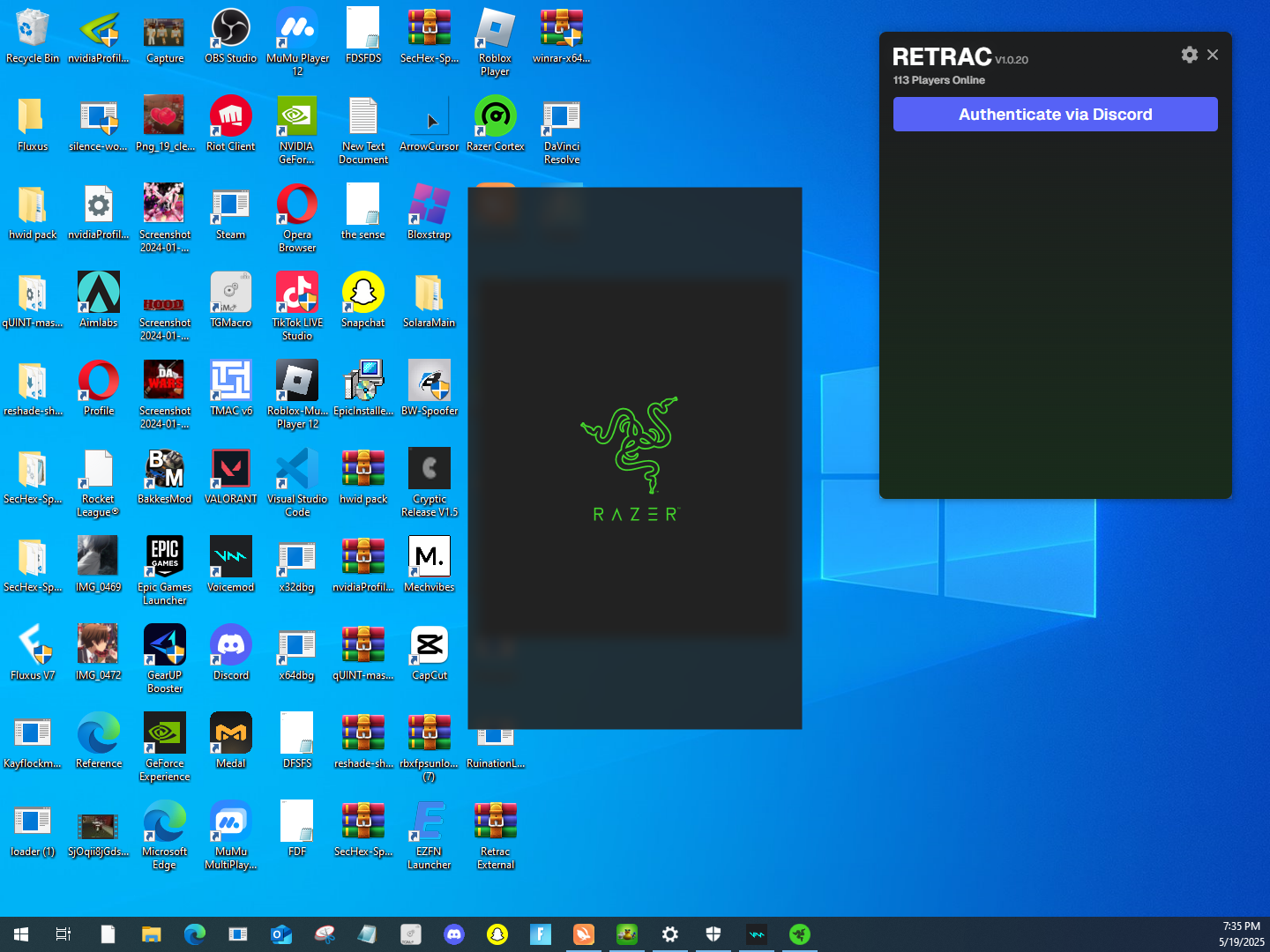Viewport: 1270px width, 952px height.
Task: Select TMAC v6 desktop shortcut
Action: click(x=231, y=389)
